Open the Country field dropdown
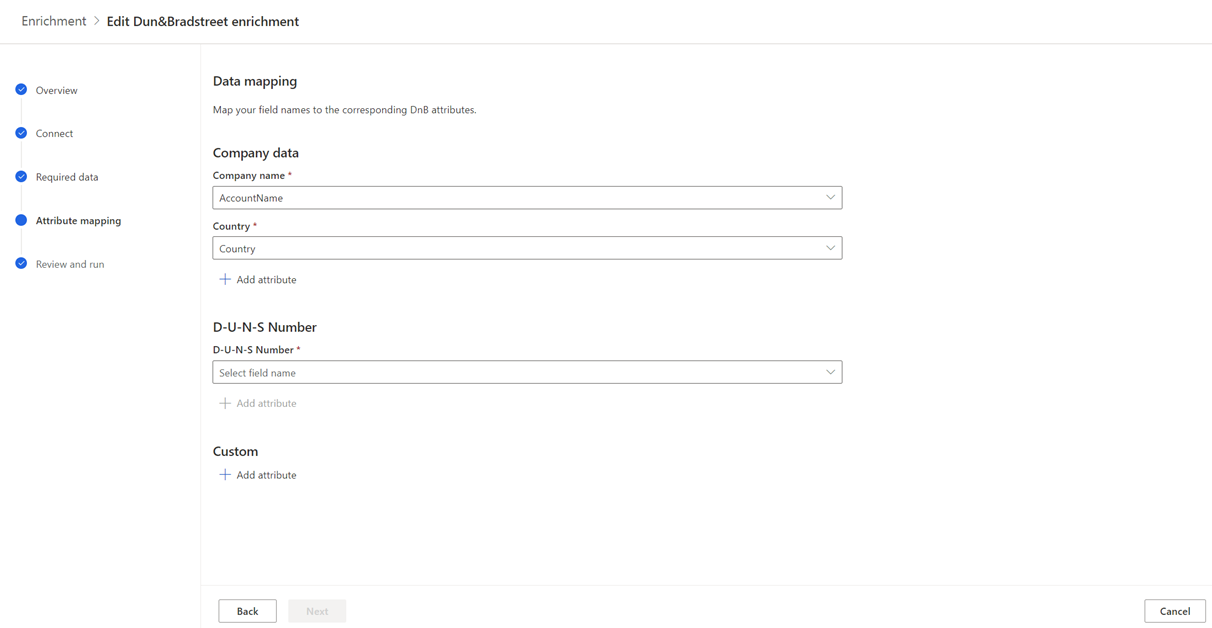The height and width of the screenshot is (628, 1212). tap(527, 248)
